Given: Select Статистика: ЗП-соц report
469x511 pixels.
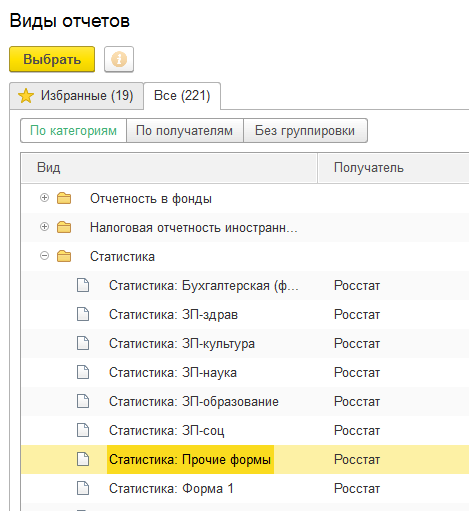Looking at the screenshot, I should (167, 431).
